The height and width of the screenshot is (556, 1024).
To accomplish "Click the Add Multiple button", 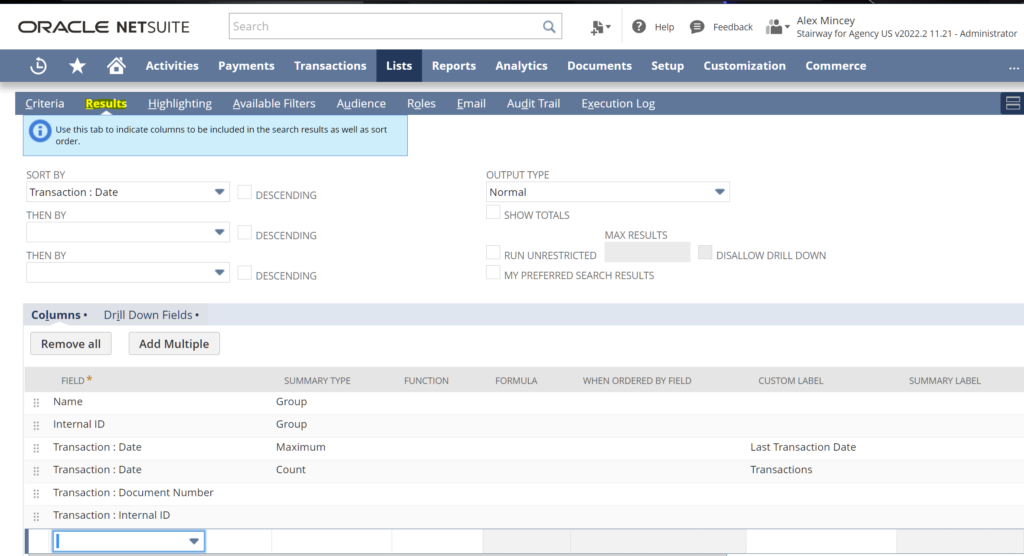I will point(174,344).
